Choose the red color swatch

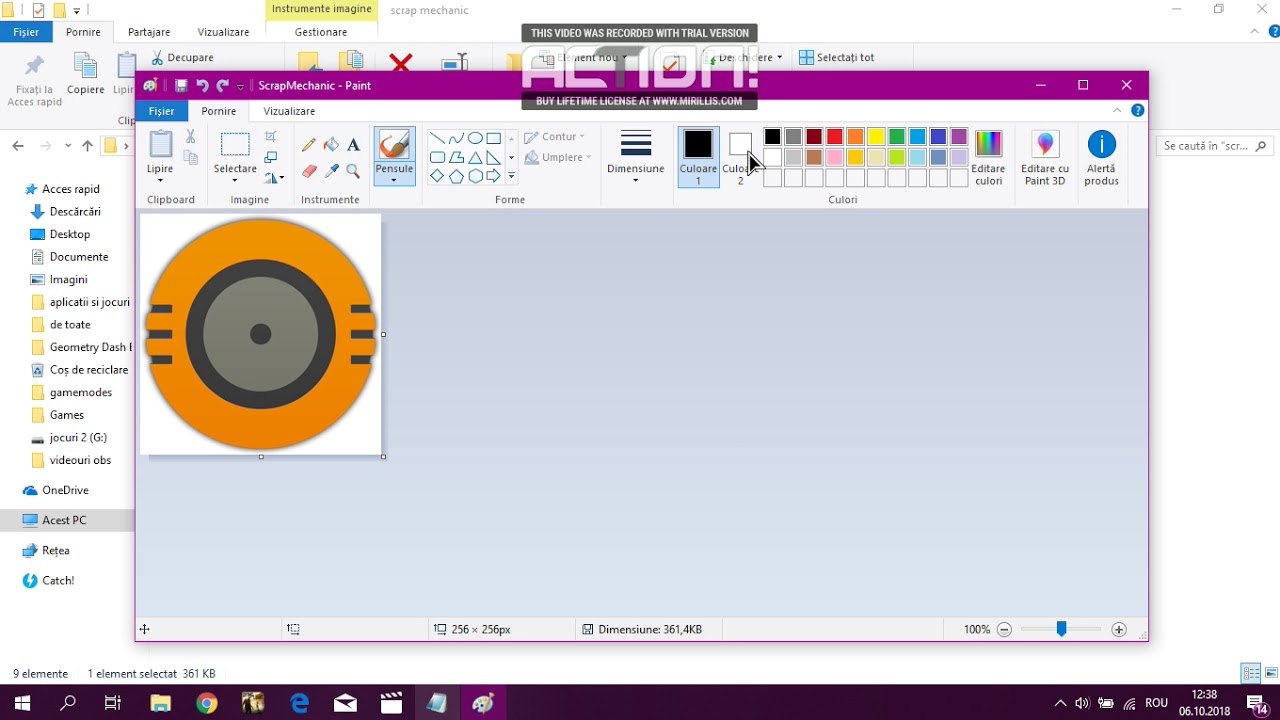(834, 137)
